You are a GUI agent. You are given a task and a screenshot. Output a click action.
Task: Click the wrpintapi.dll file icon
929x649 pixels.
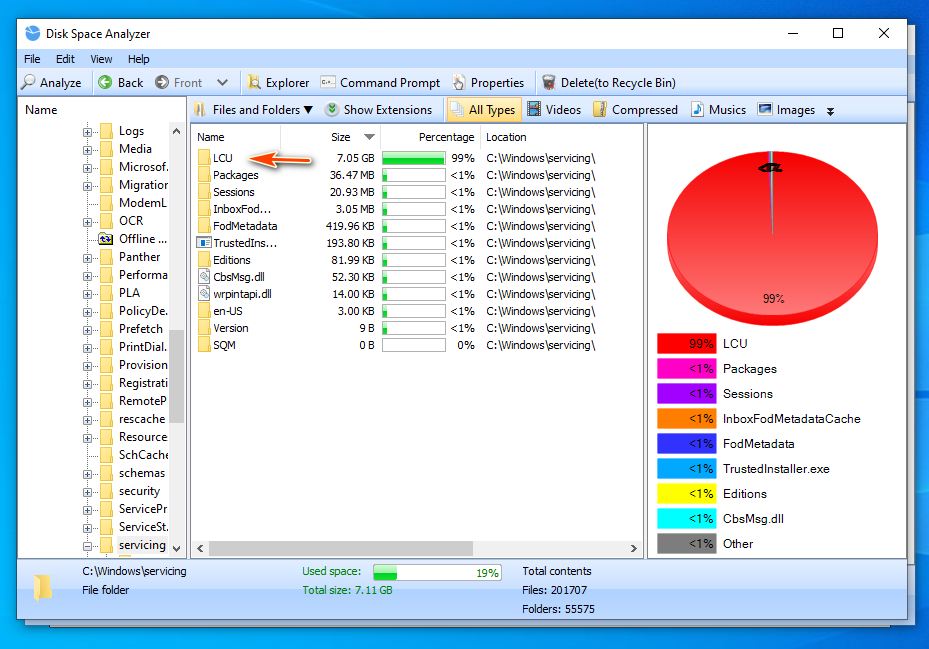tap(204, 293)
